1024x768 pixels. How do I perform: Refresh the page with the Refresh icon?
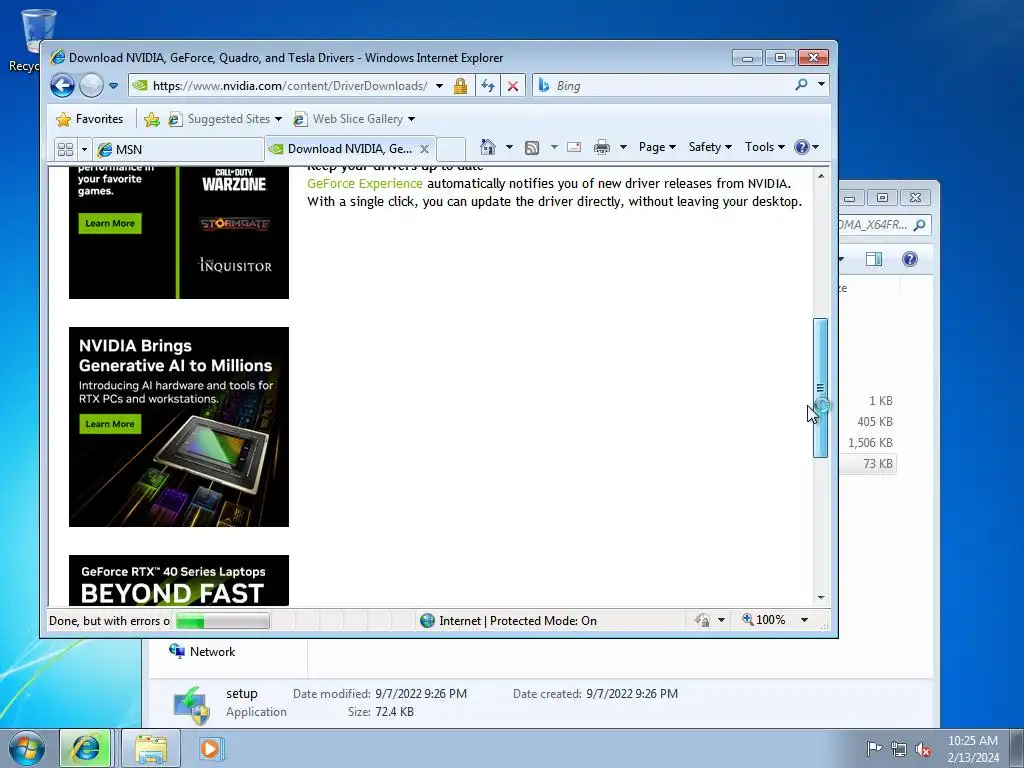(488, 86)
